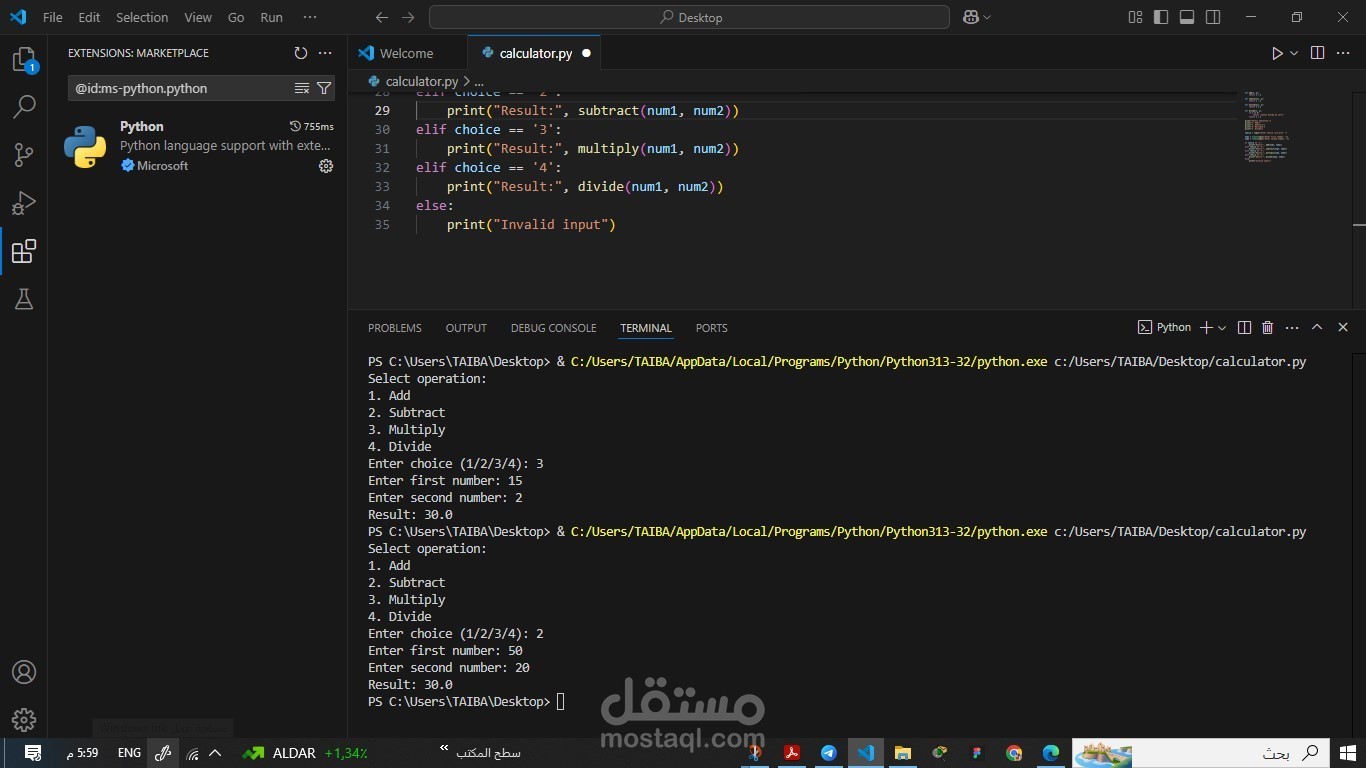Viewport: 1366px width, 768px height.
Task: Click the editor vertical scrollbar
Action: point(1359,198)
